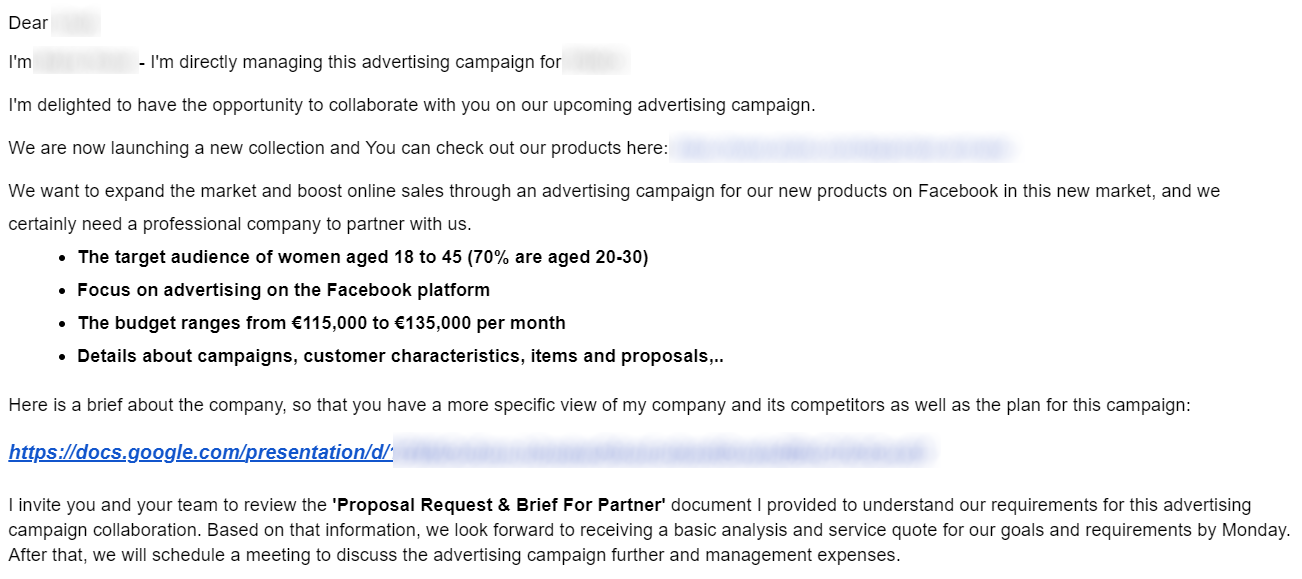Open the docs.google.com presentation link

click(200, 452)
